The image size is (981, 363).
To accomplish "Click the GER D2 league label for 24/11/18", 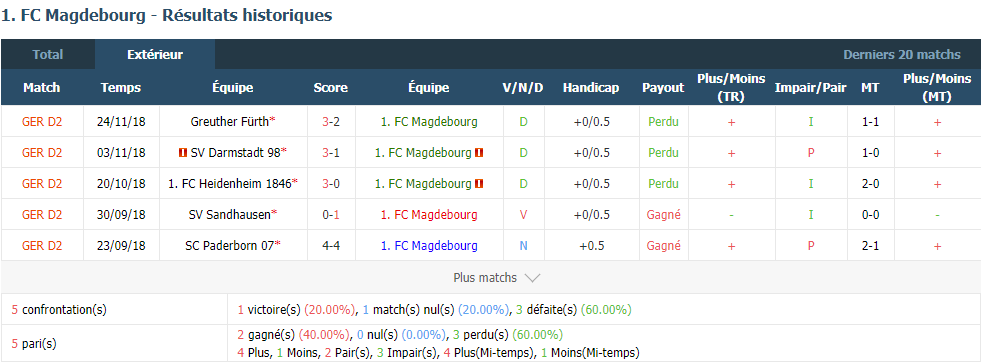I will [x=42, y=122].
